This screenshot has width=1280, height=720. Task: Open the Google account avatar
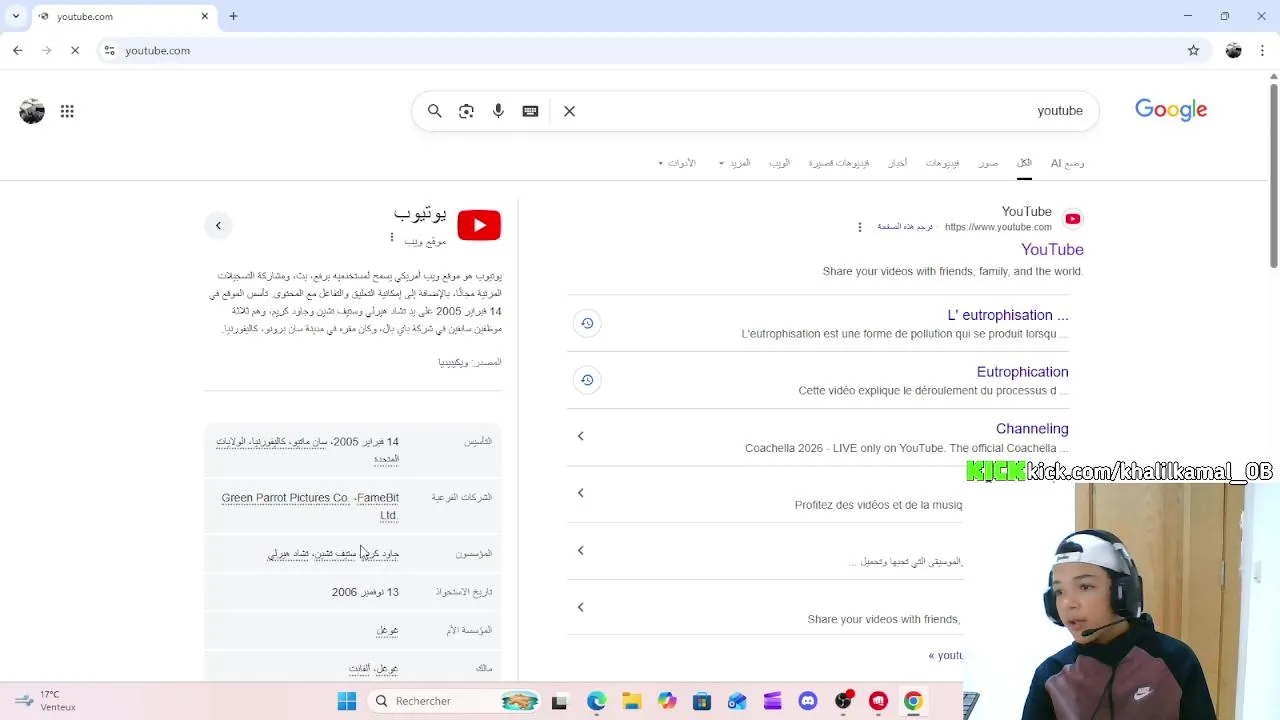pyautogui.click(x=32, y=111)
